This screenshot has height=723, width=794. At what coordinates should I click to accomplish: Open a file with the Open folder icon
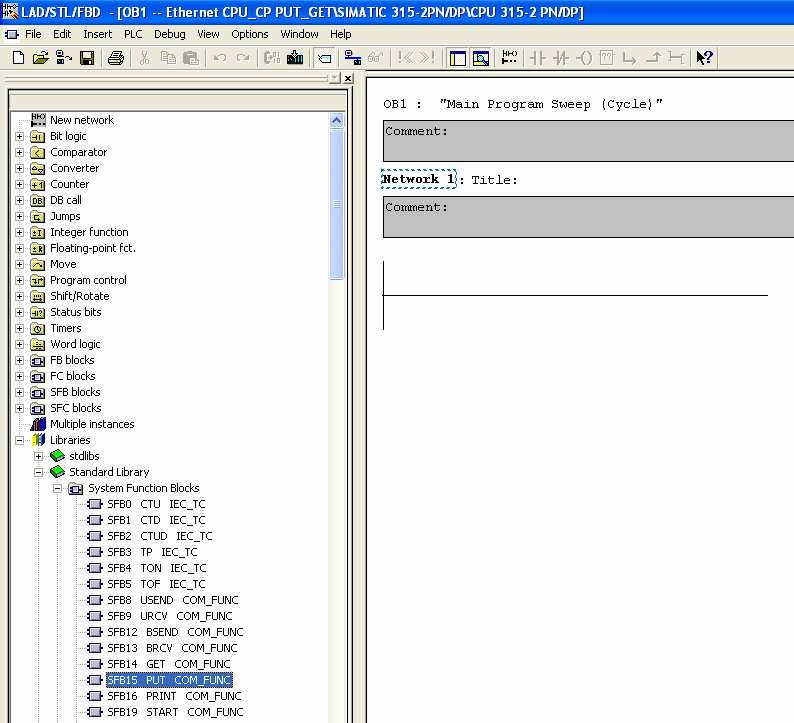click(41, 58)
